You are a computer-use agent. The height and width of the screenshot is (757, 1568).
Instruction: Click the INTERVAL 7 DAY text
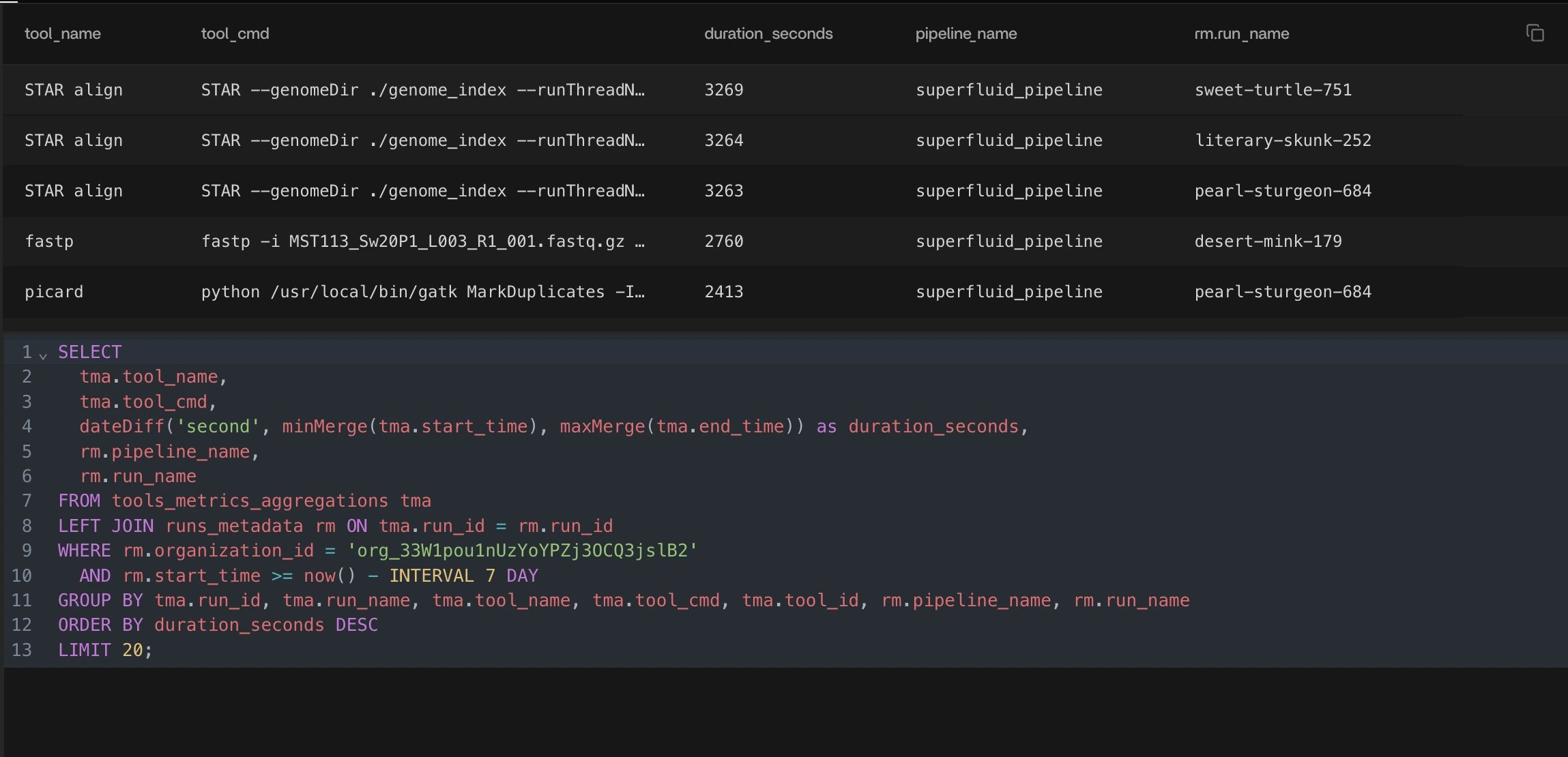[x=463, y=576]
